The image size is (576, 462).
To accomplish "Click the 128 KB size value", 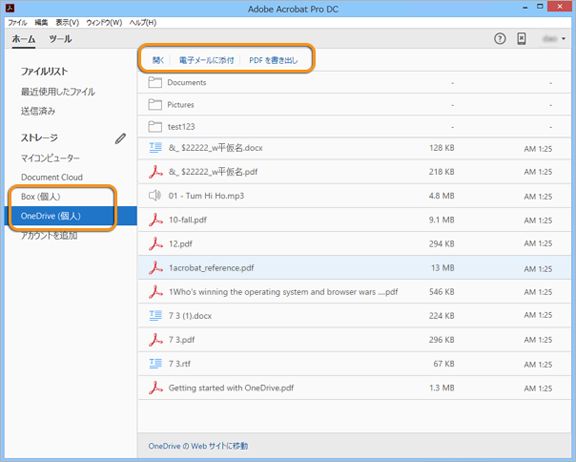I will pyautogui.click(x=442, y=148).
